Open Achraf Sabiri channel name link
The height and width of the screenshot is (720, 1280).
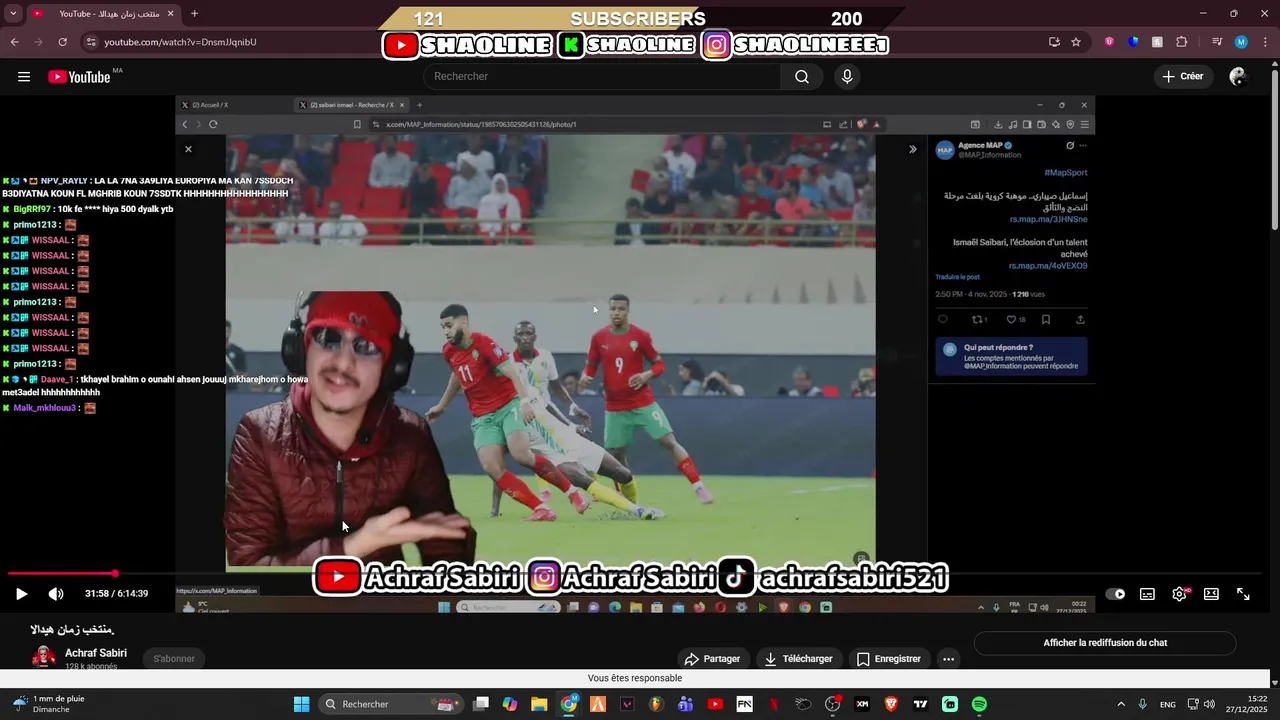click(x=96, y=653)
